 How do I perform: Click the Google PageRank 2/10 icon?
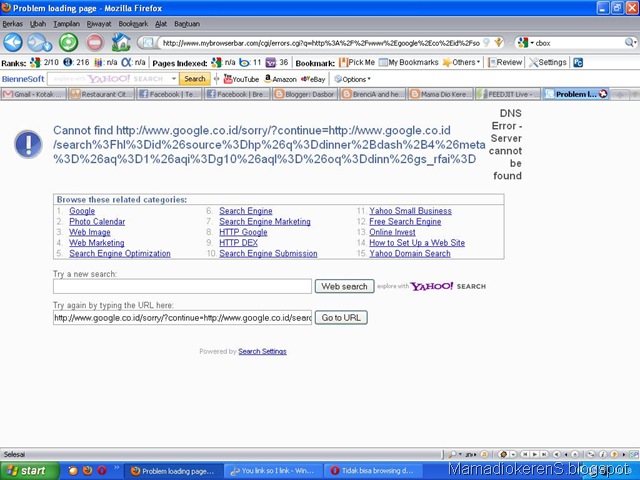pos(36,62)
